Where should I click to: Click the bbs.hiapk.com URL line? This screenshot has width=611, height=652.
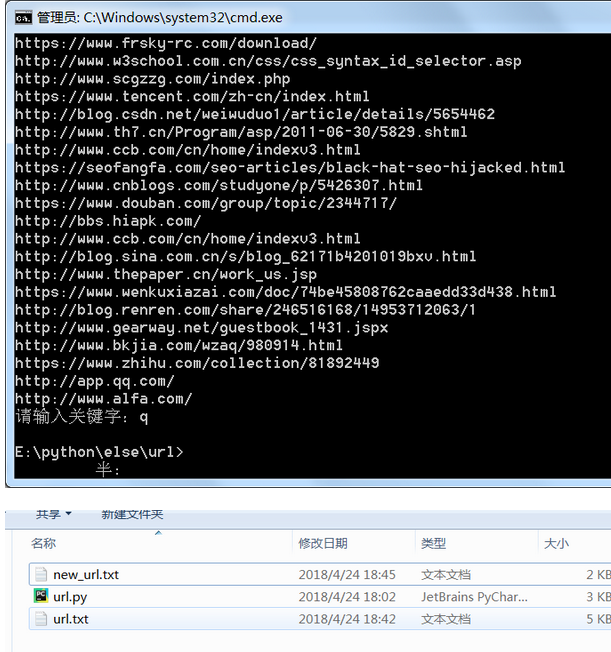(x=108, y=221)
